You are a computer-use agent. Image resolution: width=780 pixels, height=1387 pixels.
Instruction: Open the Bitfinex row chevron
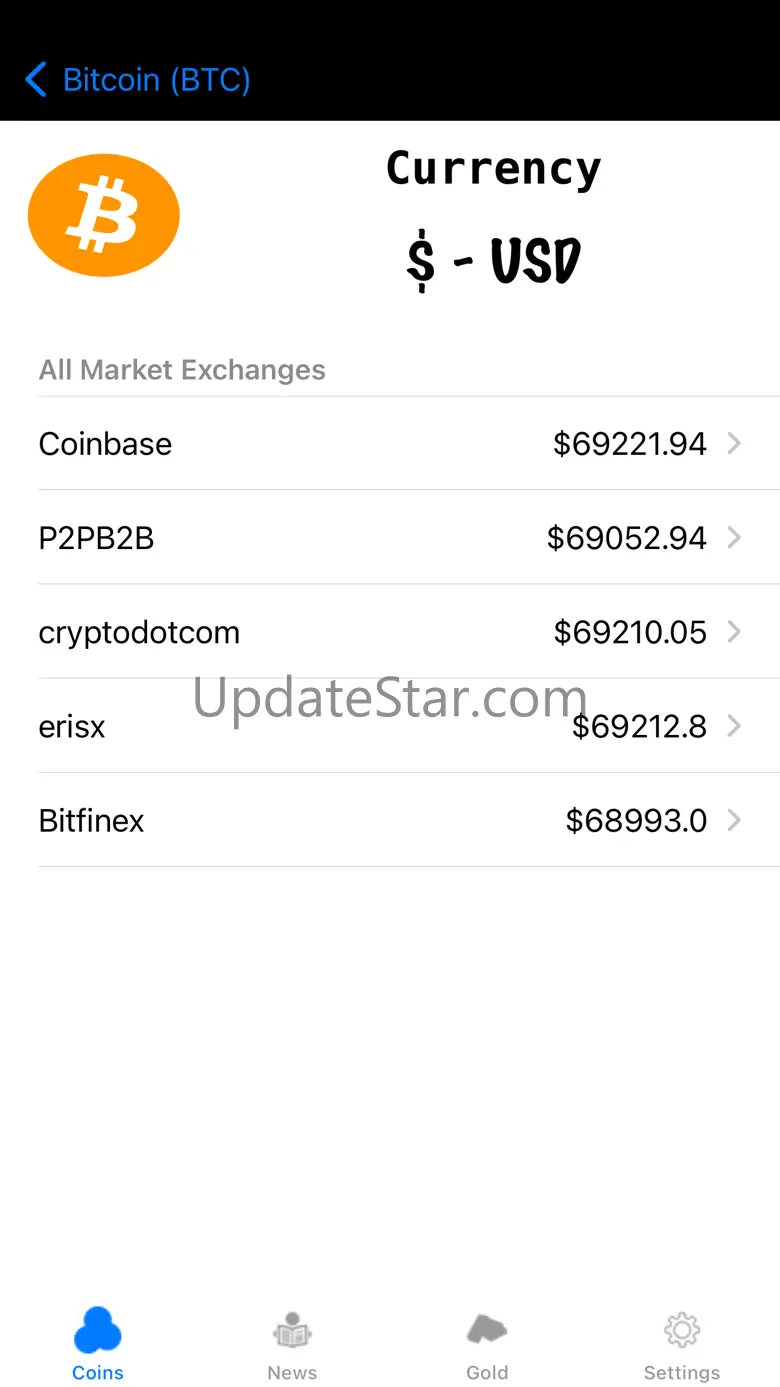(x=735, y=821)
